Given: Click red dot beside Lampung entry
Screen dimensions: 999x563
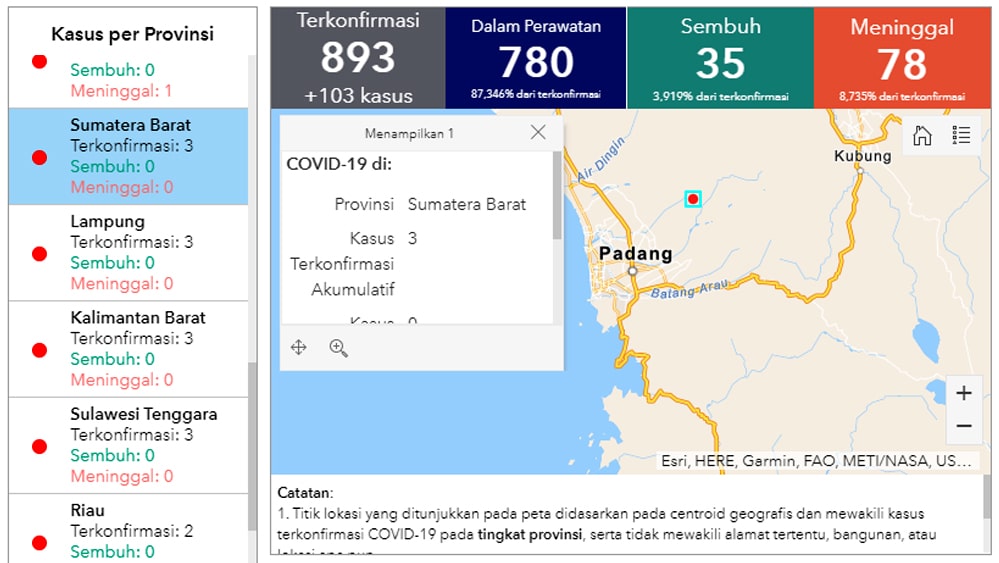Looking at the screenshot, I should (x=40, y=254).
